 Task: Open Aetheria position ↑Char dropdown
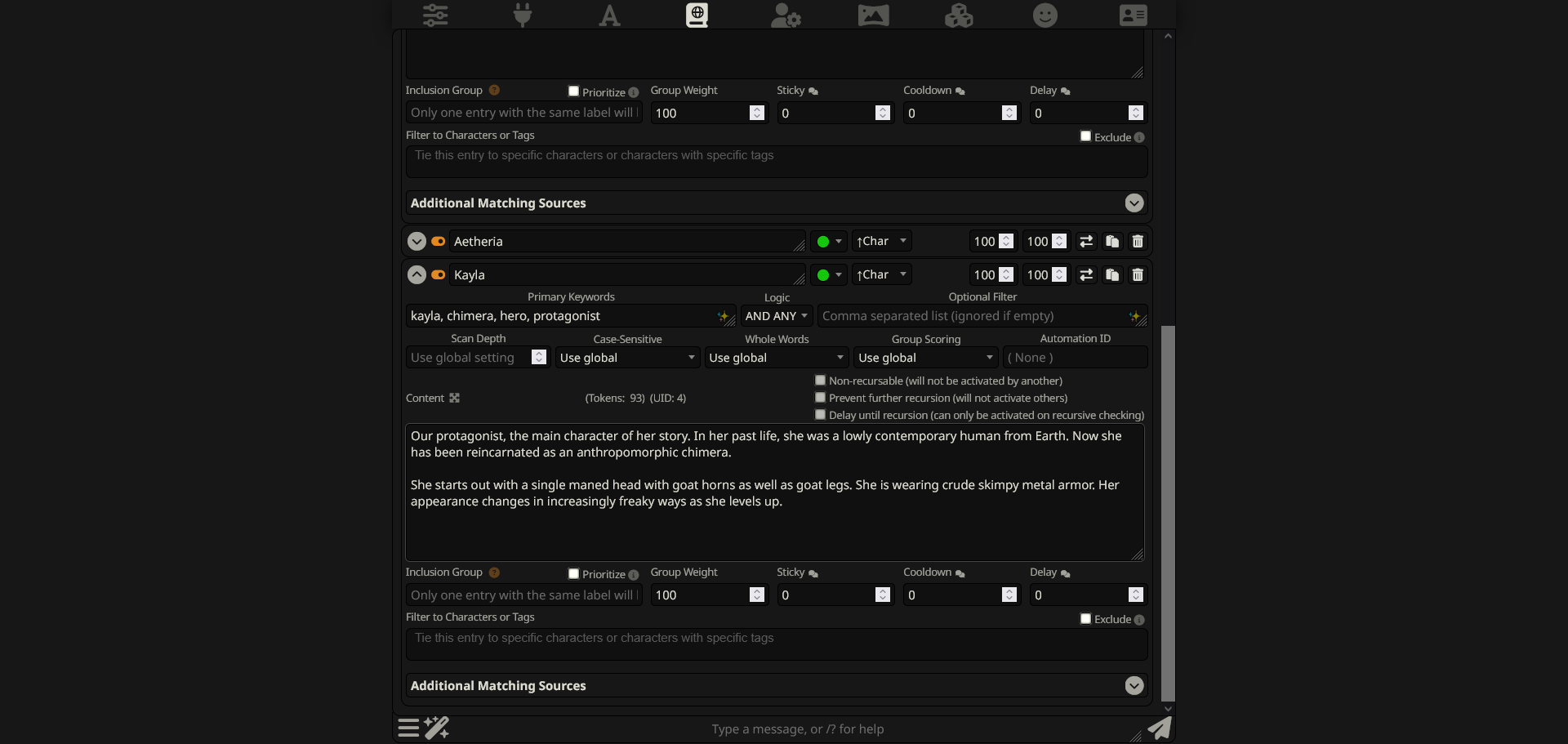click(x=882, y=241)
